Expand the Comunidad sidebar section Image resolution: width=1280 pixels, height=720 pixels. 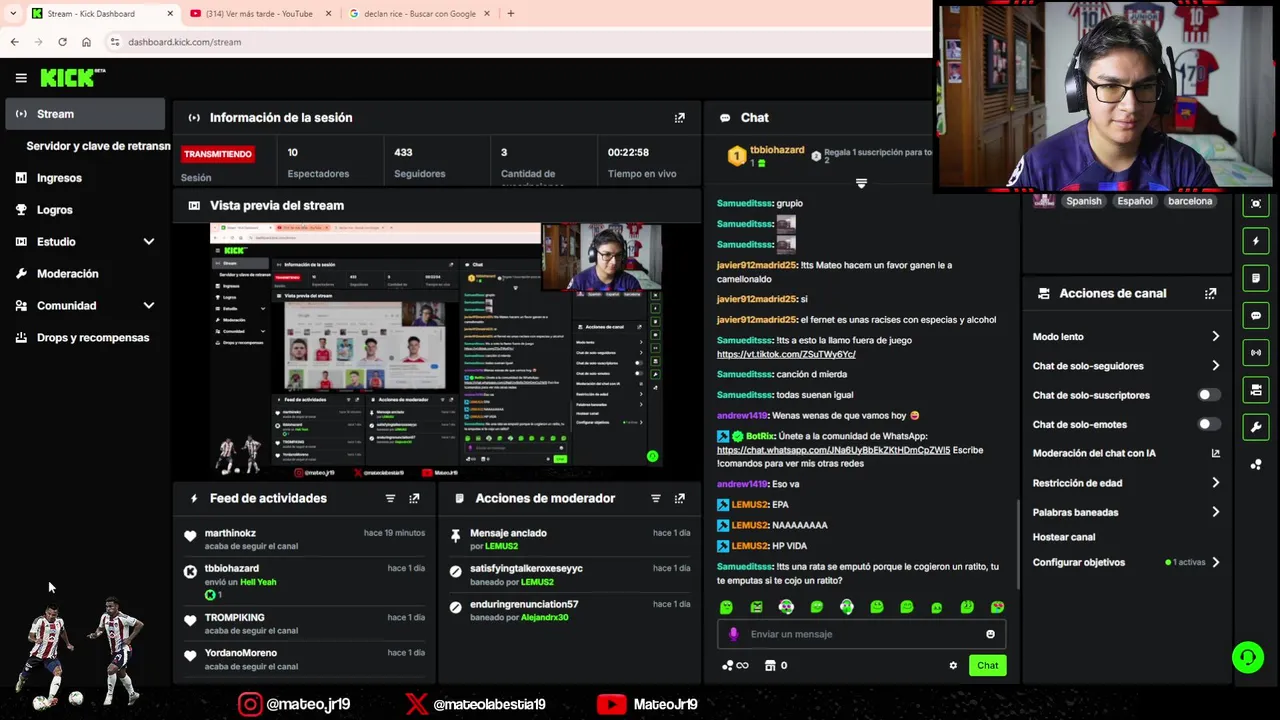(149, 306)
